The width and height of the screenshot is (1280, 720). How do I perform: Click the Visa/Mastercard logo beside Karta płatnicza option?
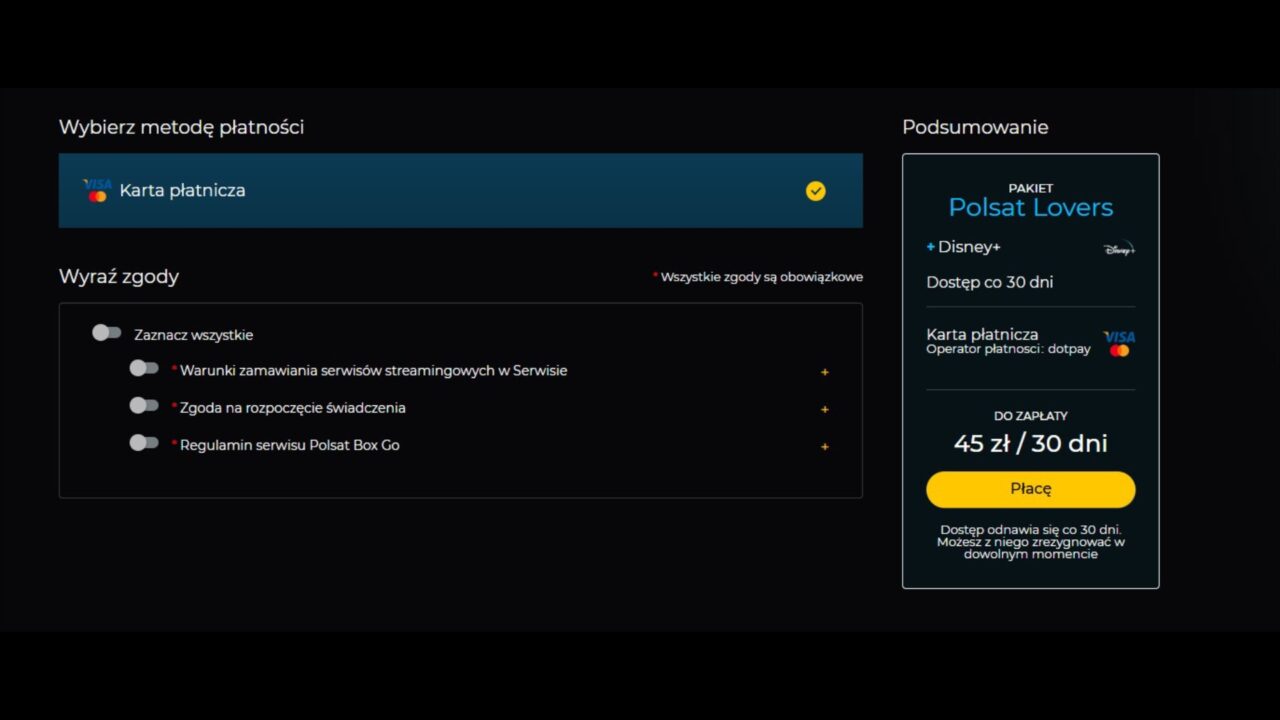click(x=97, y=190)
